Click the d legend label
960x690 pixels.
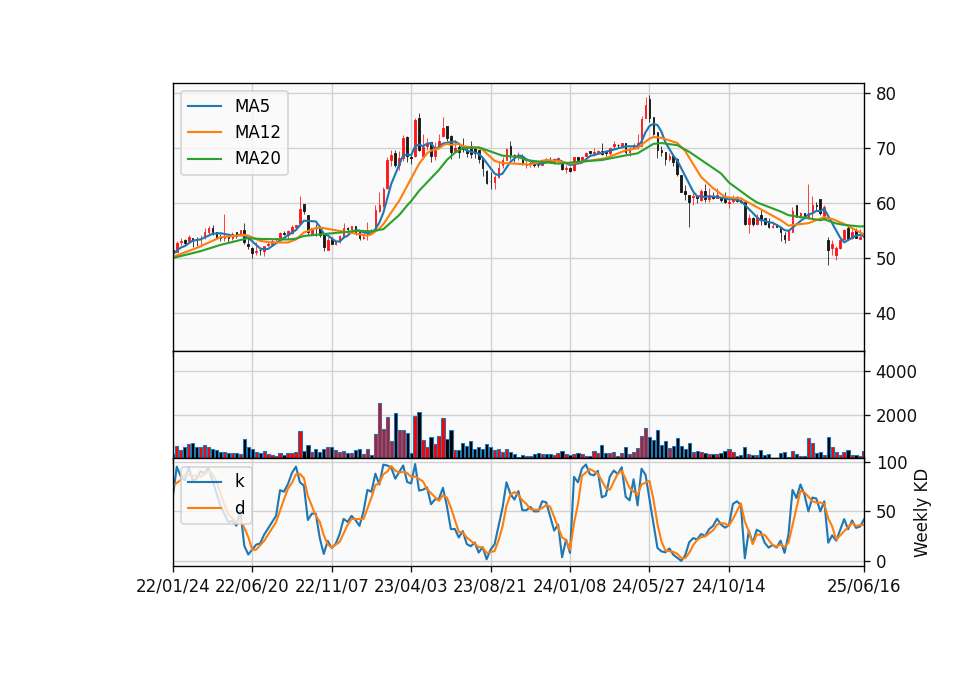[240, 508]
